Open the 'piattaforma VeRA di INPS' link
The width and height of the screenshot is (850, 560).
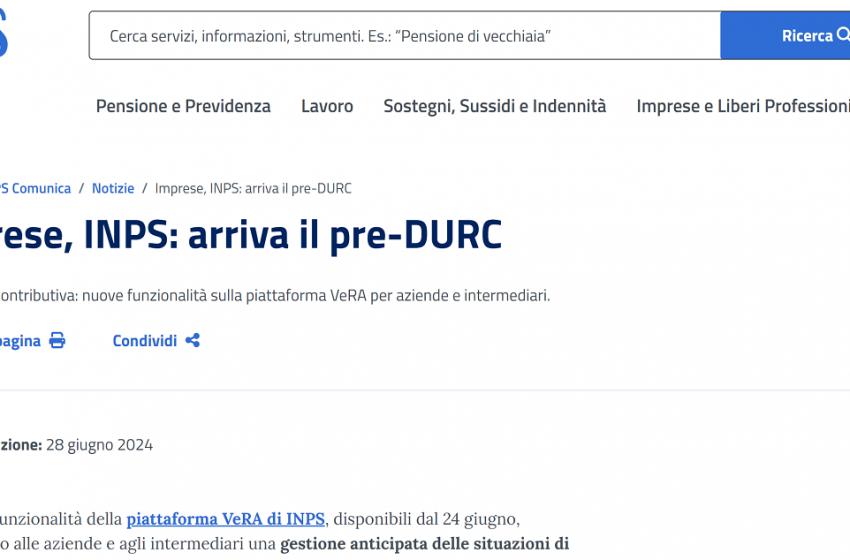point(225,518)
